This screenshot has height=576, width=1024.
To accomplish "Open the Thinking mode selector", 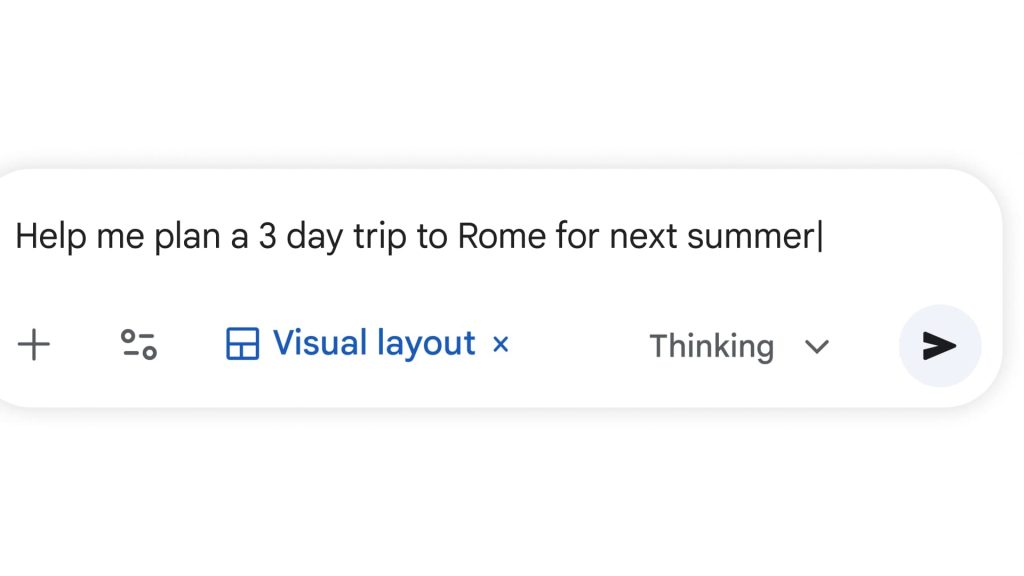I will pos(712,346).
